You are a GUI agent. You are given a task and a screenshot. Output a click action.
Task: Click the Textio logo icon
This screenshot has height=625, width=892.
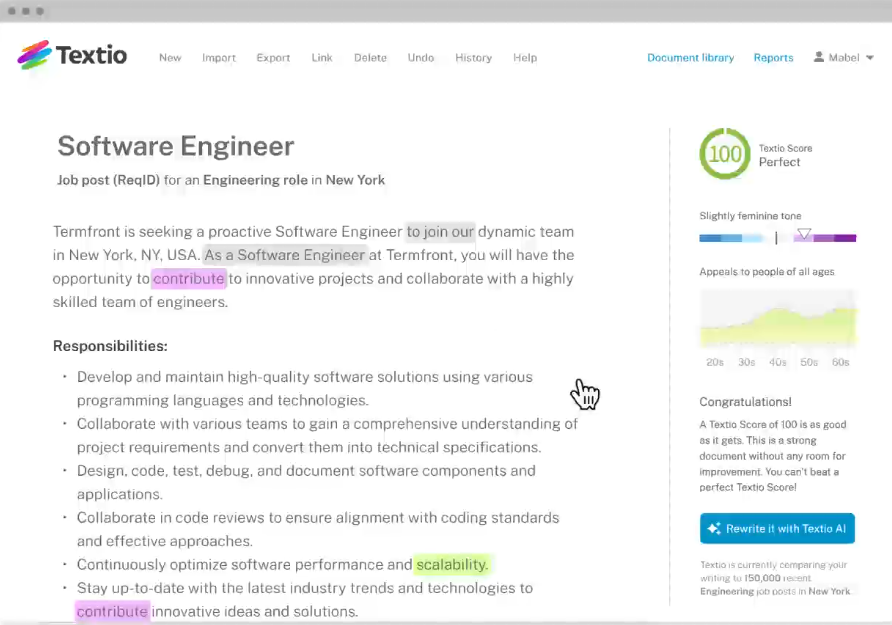34,55
